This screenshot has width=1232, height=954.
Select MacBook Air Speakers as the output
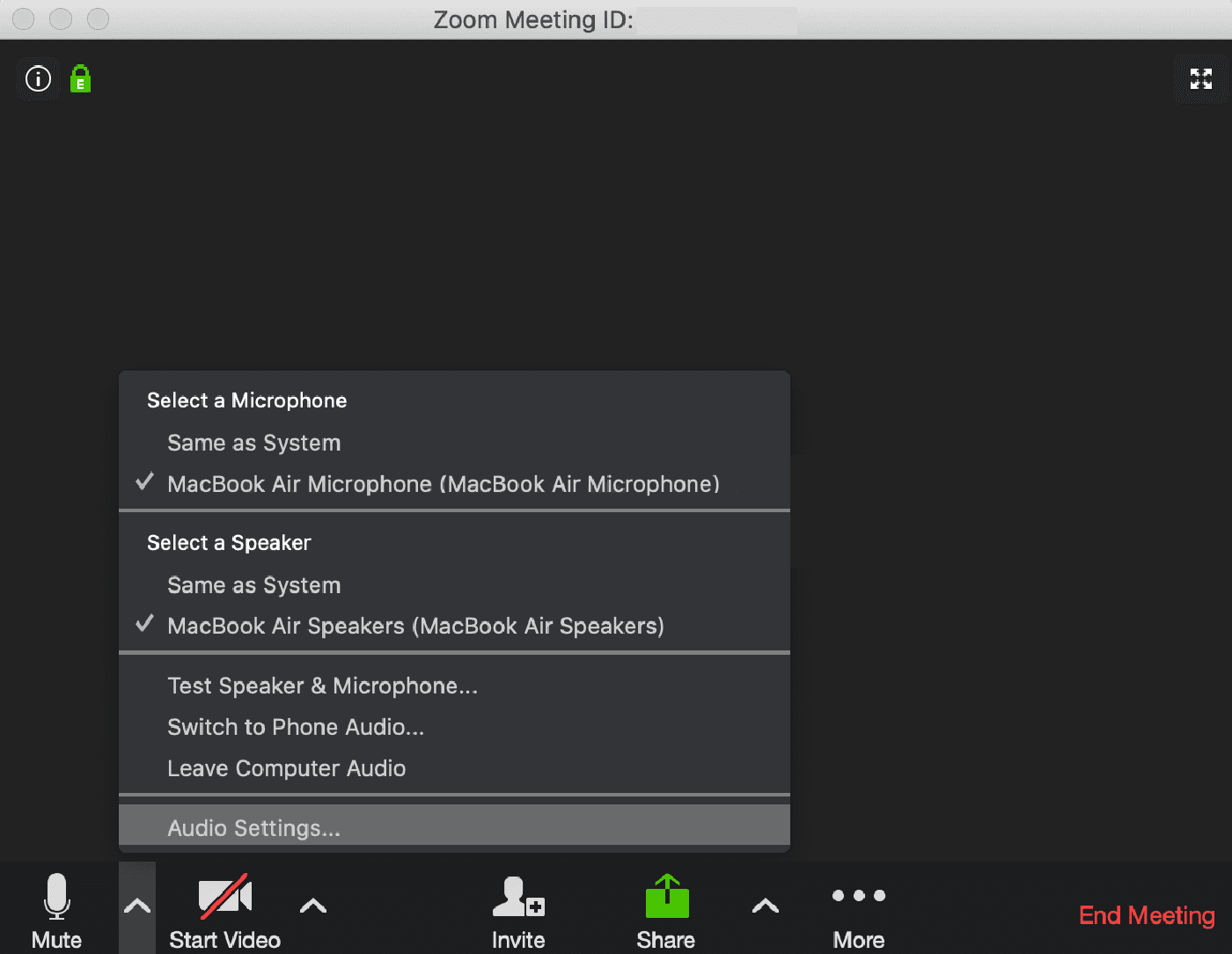tap(415, 626)
